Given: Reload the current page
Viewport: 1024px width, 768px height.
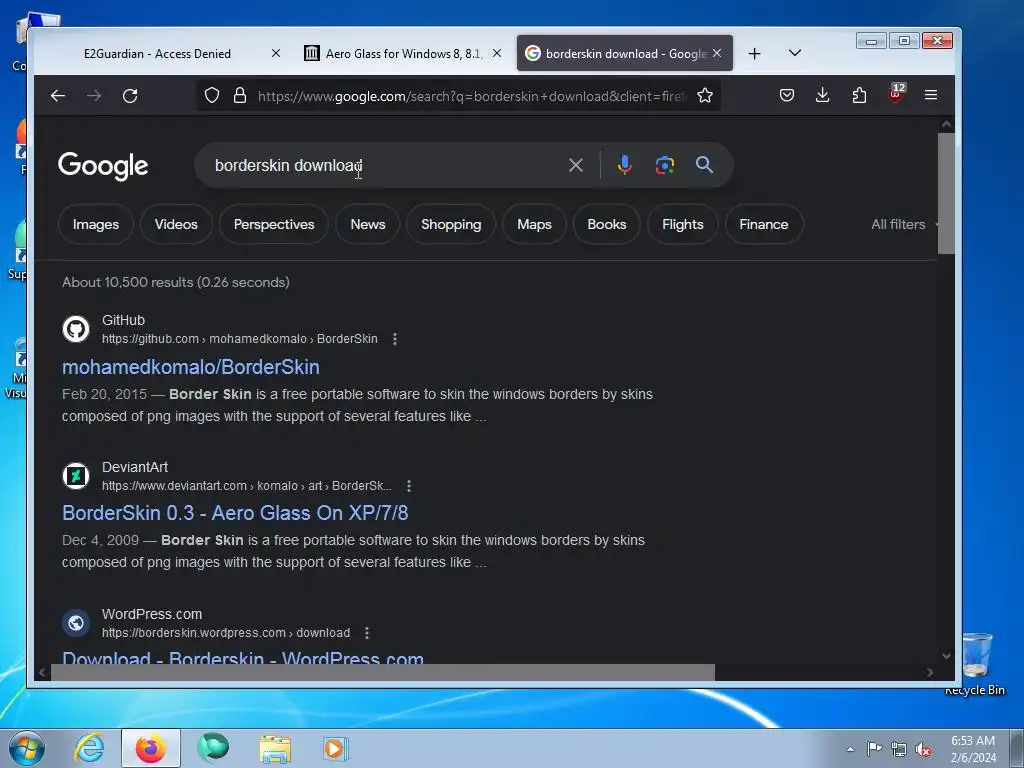Looking at the screenshot, I should click(130, 96).
